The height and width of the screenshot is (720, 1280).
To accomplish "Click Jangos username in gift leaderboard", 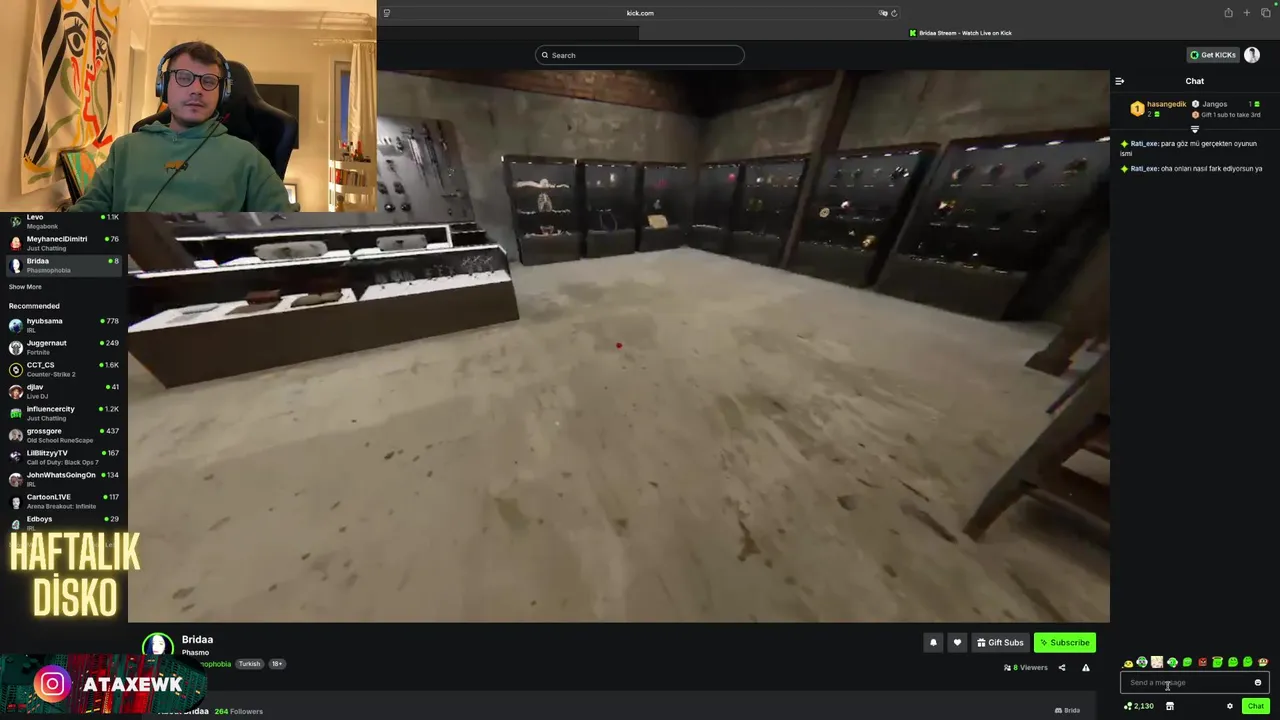I will [x=1214, y=104].
